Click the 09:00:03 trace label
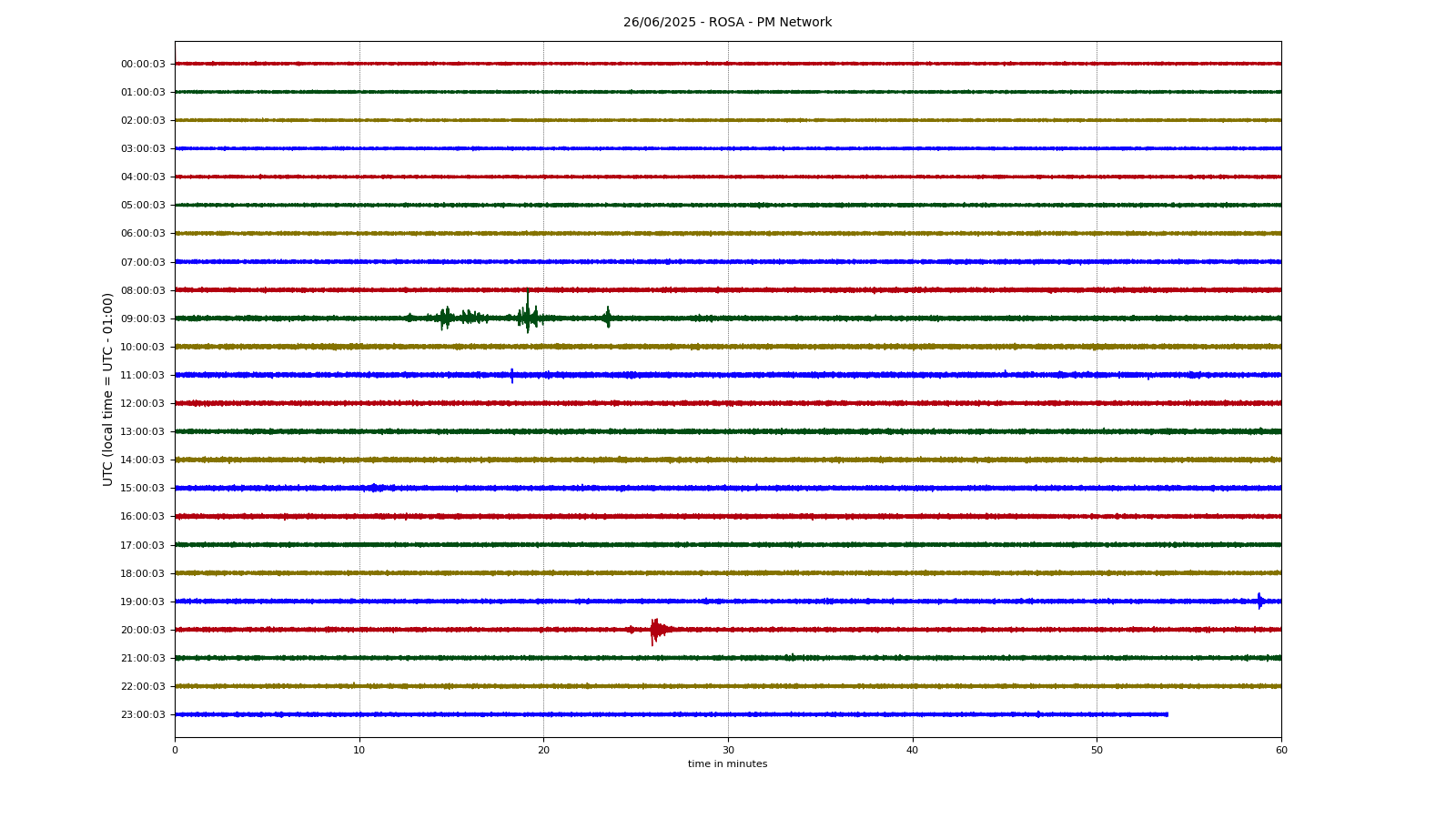This screenshot has width=1456, height=819. [143, 318]
